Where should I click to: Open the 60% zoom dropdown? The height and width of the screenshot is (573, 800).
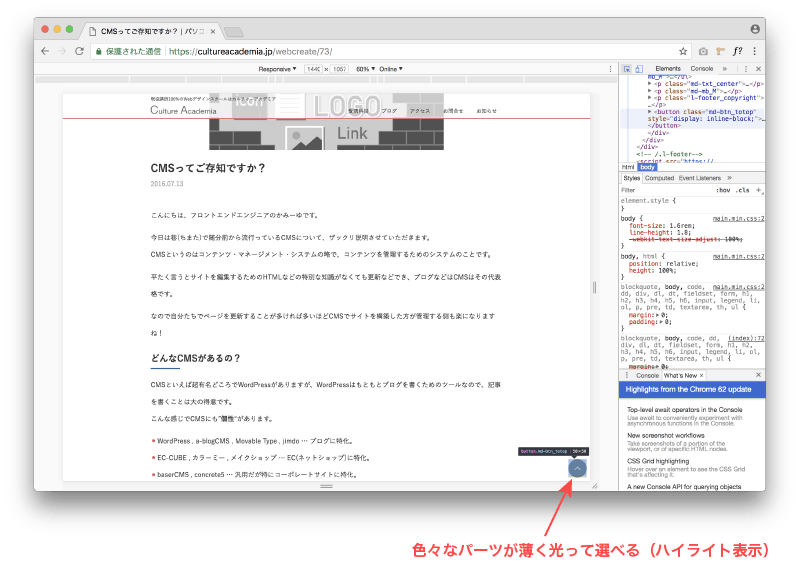coord(362,69)
